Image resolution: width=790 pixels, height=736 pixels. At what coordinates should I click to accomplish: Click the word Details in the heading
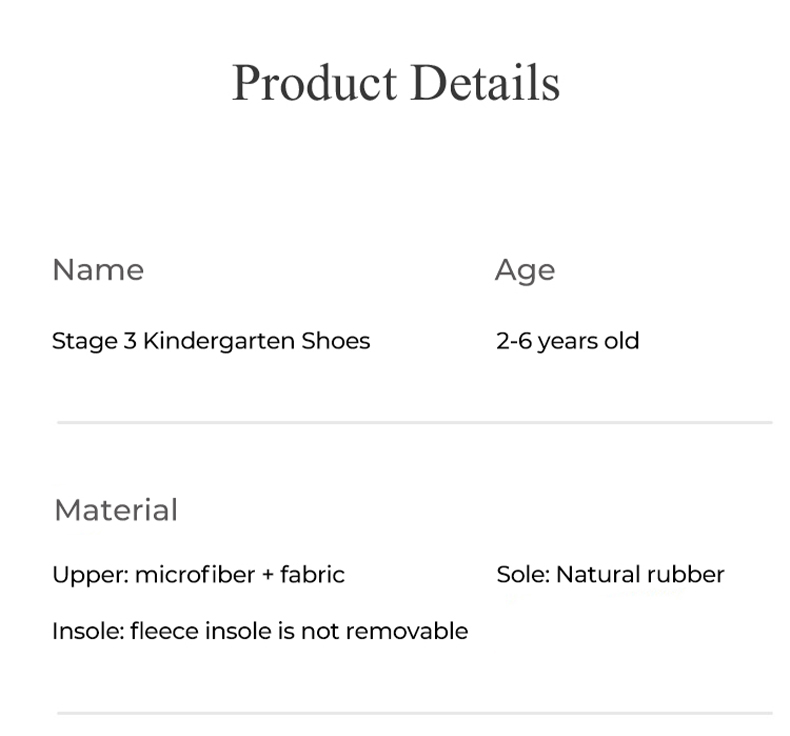[485, 83]
